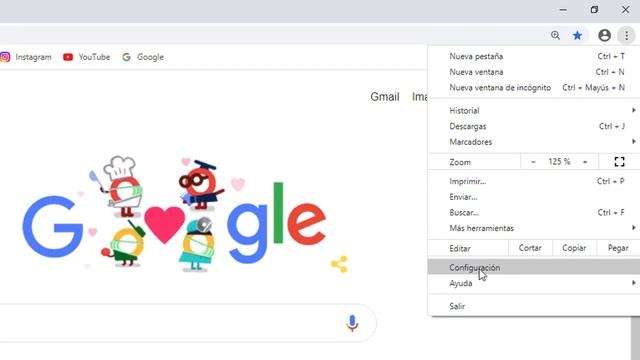The height and width of the screenshot is (360, 640).
Task: Choose Buscar... in the menu
Action: [x=534, y=213]
